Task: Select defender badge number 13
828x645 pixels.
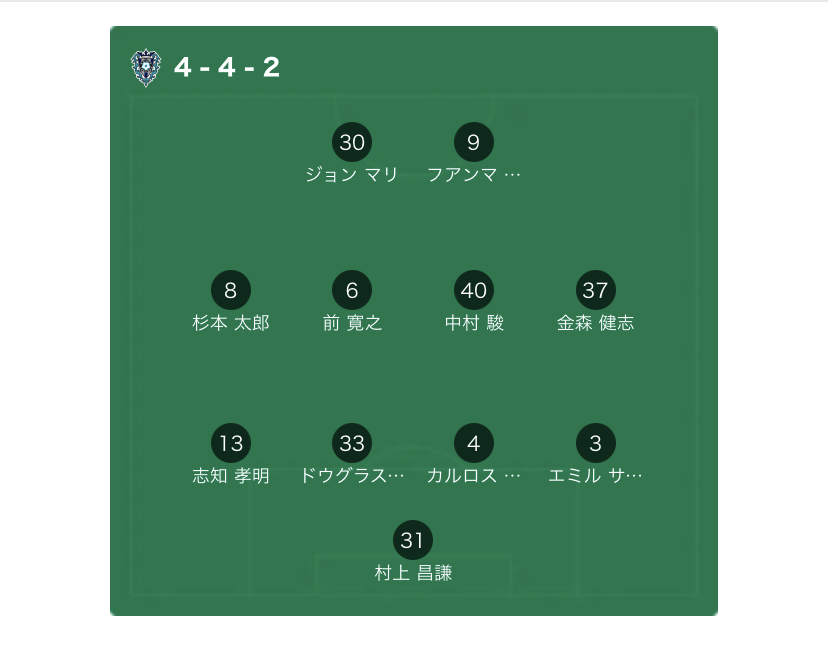Action: [x=231, y=443]
